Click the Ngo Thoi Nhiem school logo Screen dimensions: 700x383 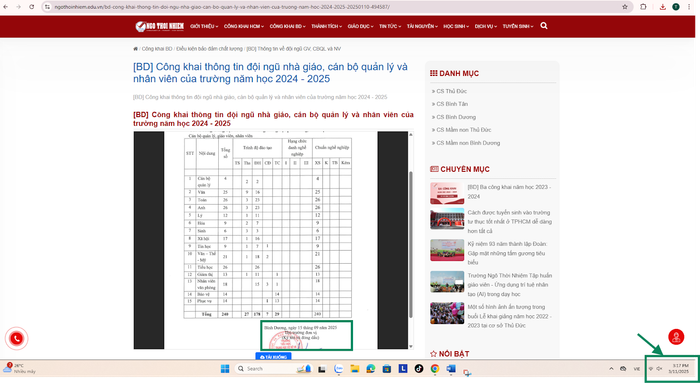pos(160,26)
